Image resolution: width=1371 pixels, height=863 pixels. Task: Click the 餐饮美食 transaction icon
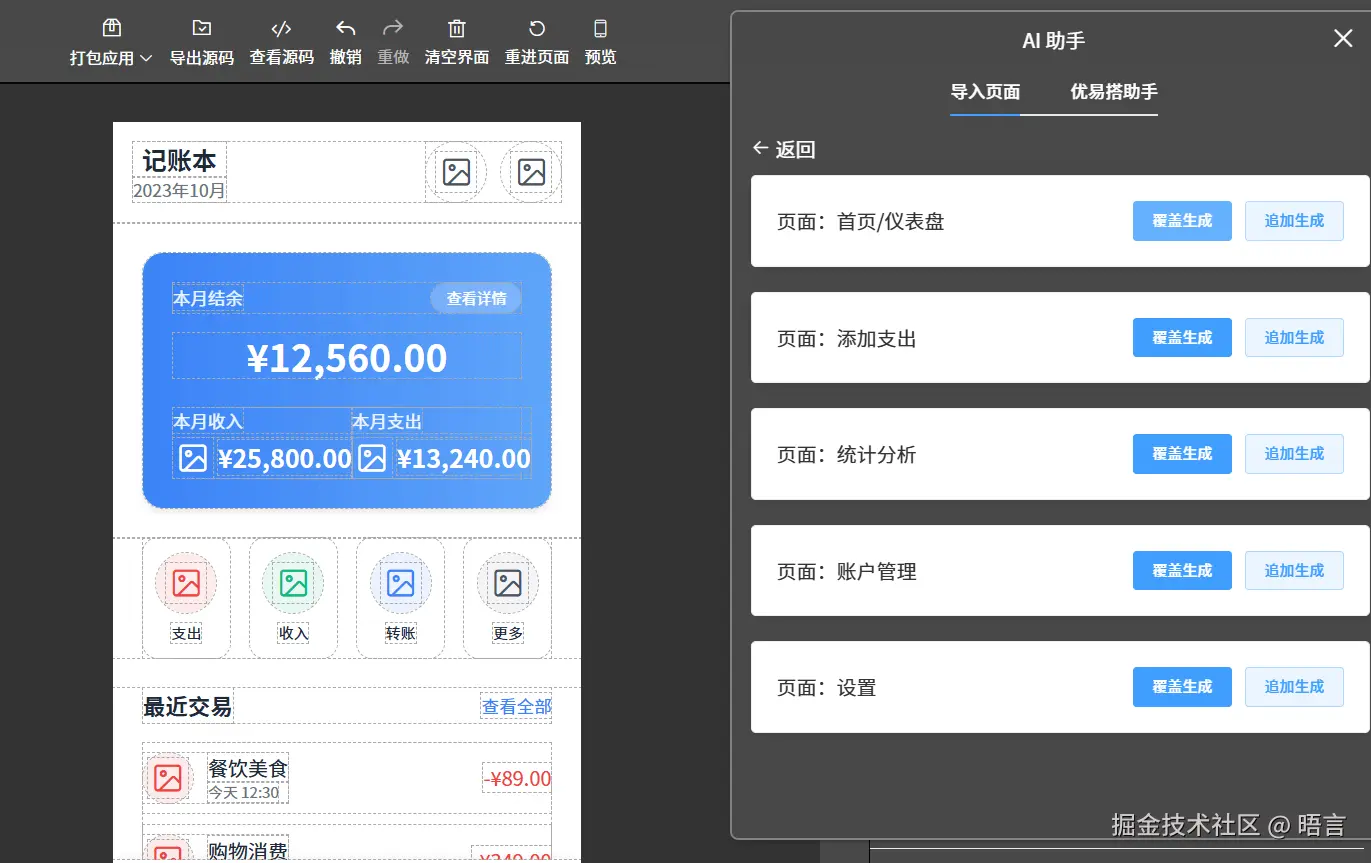pyautogui.click(x=168, y=778)
